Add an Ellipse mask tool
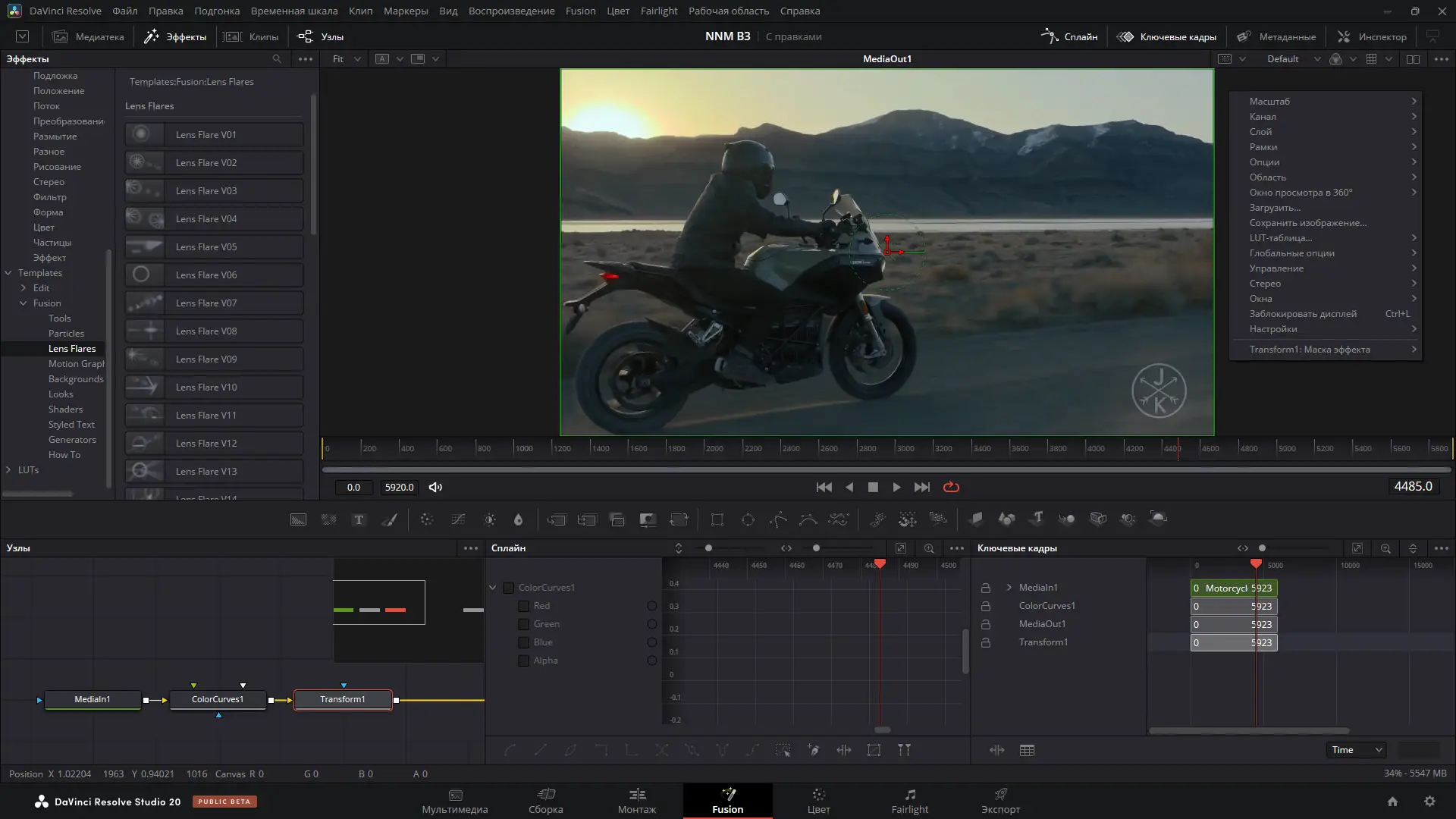This screenshot has width=1456, height=819. (748, 519)
